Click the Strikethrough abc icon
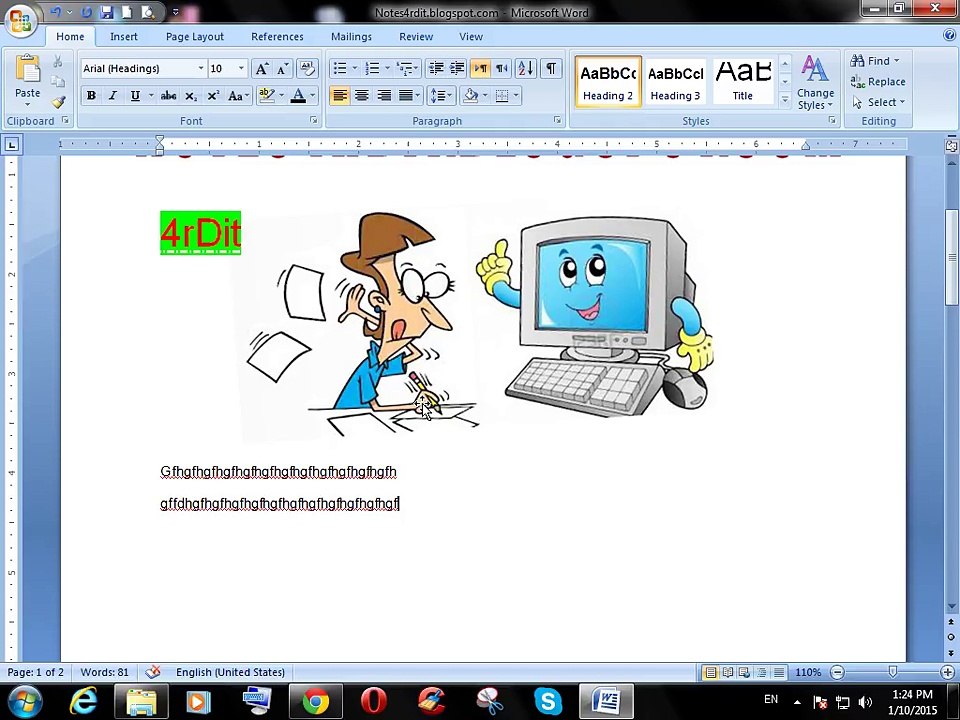960x720 pixels. [168, 96]
